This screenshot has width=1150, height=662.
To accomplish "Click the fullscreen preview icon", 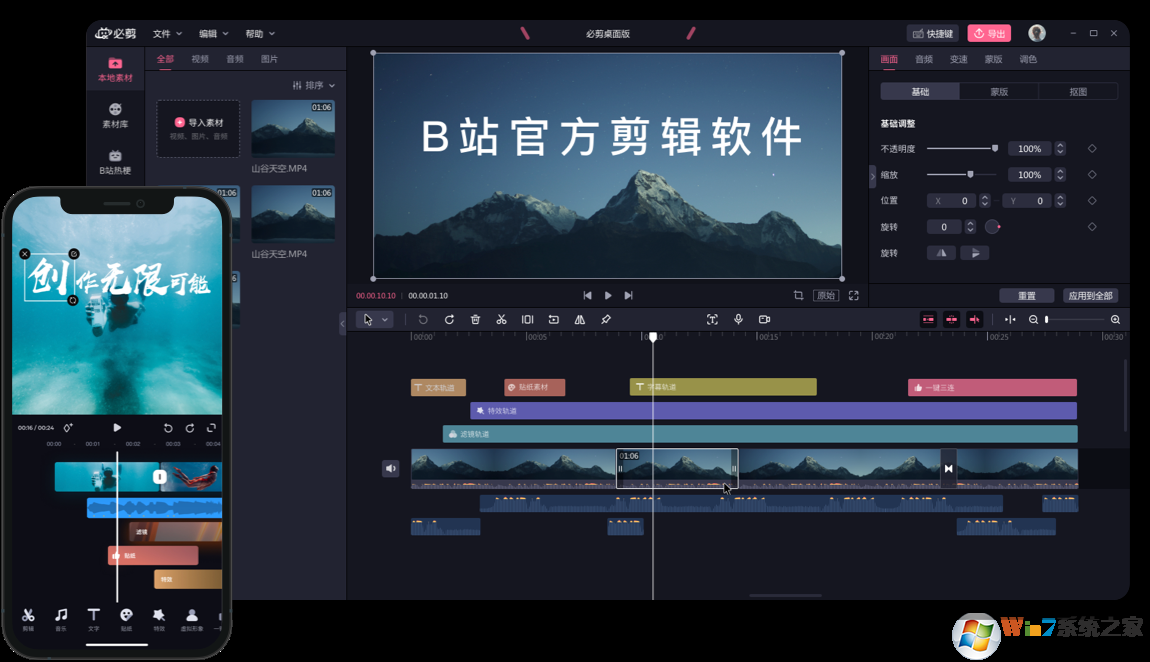I will pos(854,295).
